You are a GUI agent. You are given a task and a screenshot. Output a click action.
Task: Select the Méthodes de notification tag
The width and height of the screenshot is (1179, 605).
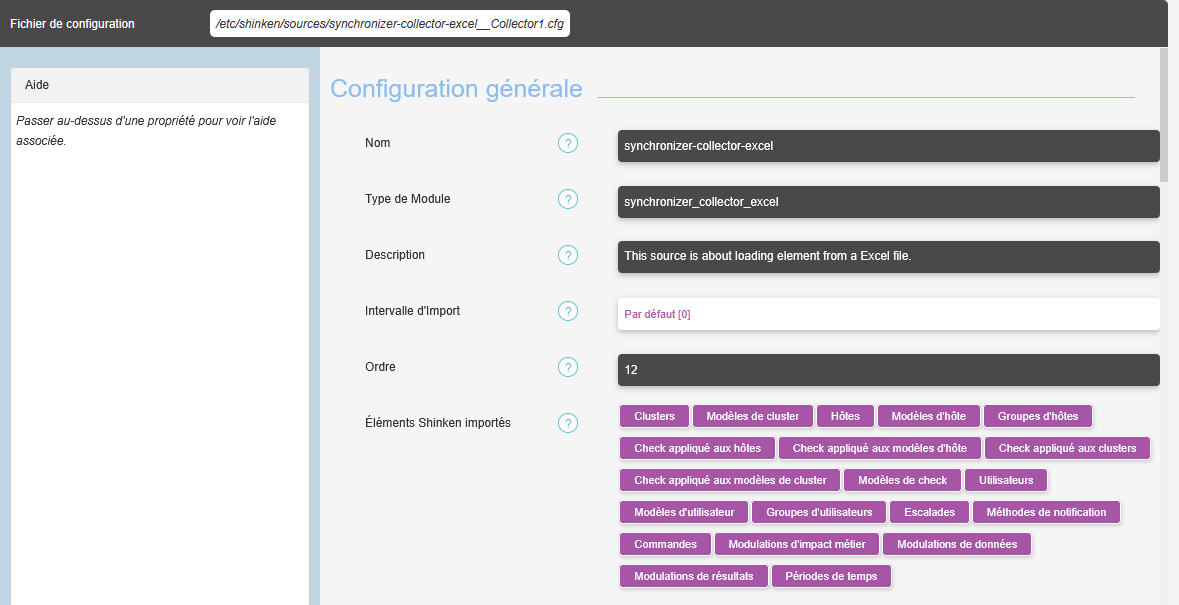pos(1046,512)
